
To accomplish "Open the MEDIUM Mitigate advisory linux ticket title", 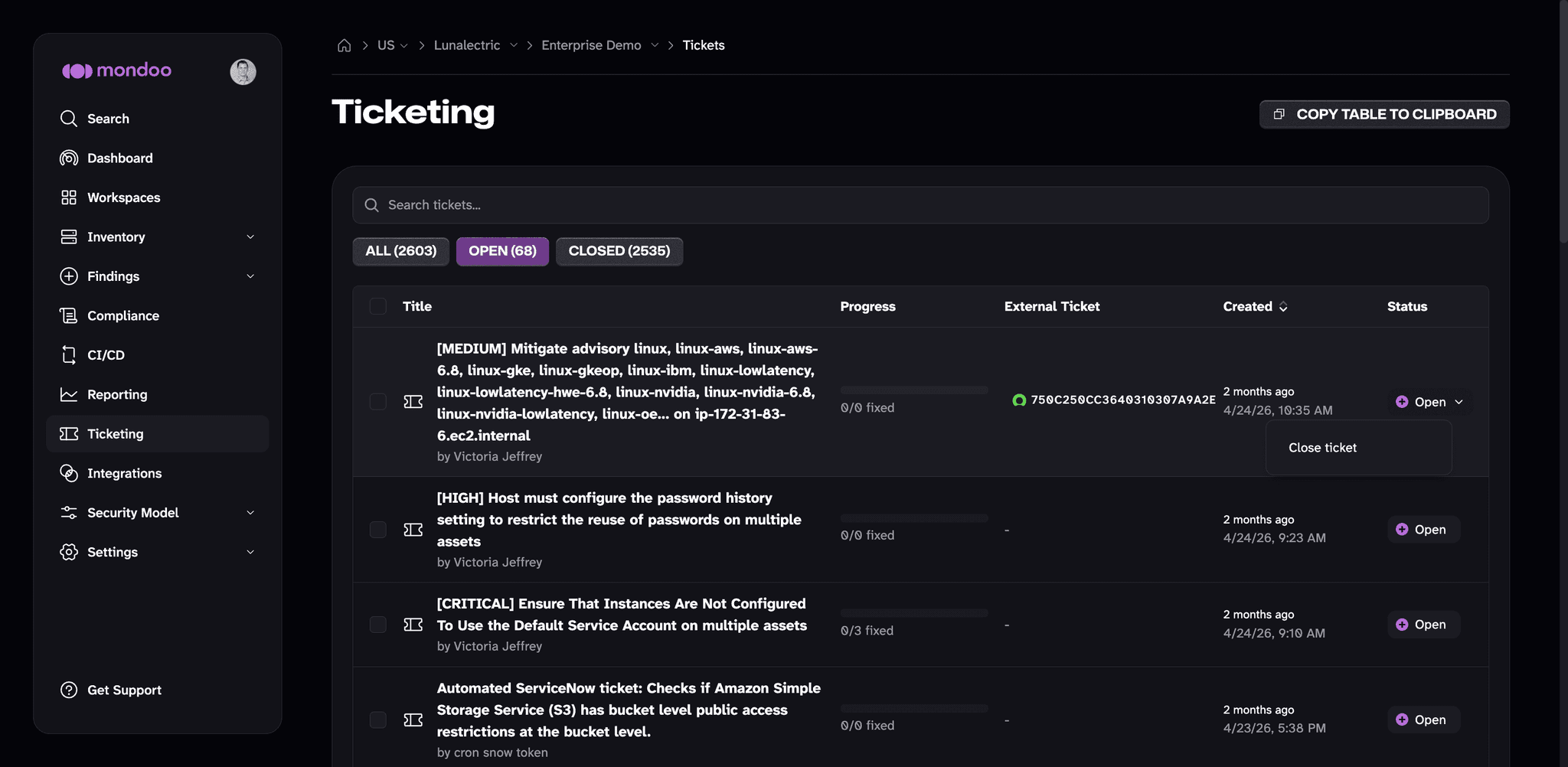I will point(628,392).
